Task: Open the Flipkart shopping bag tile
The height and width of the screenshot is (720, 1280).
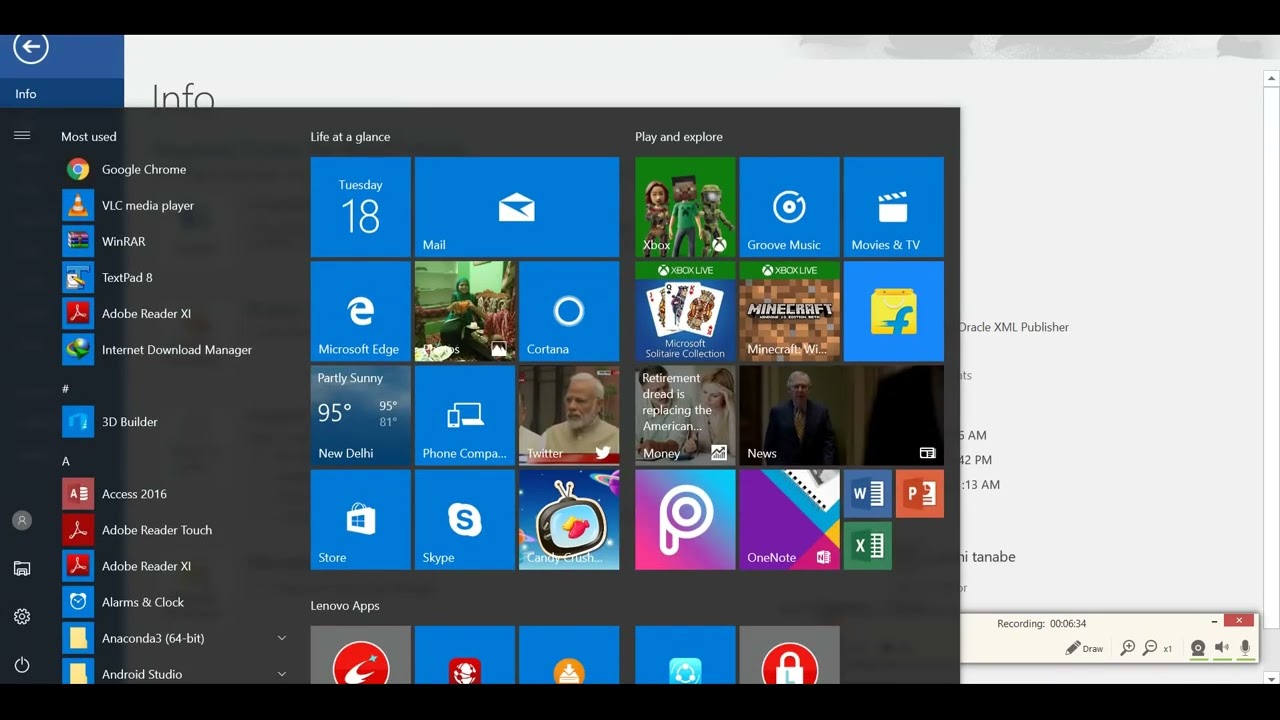Action: coord(893,311)
